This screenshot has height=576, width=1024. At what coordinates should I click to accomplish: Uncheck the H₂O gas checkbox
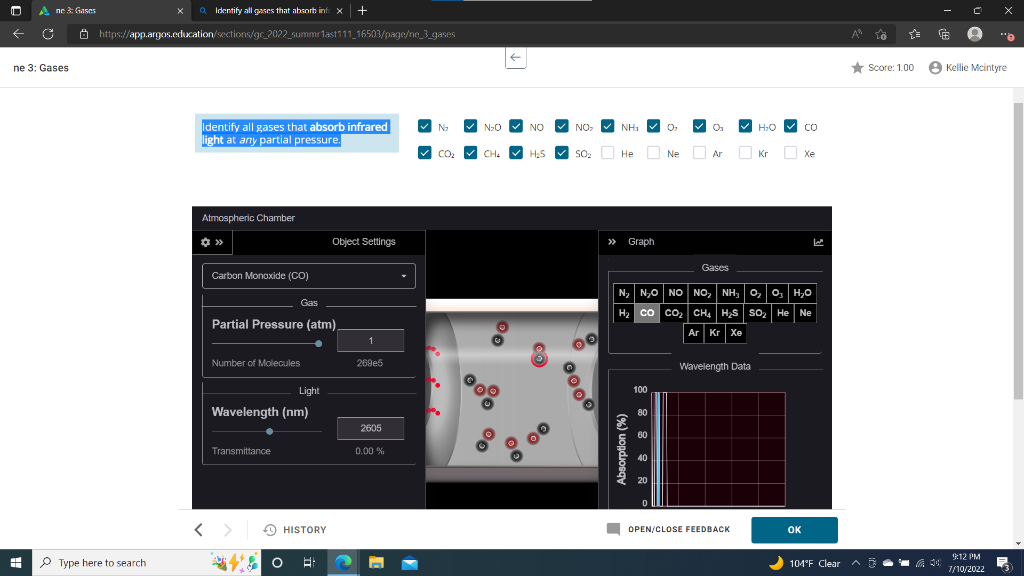[x=745, y=126]
